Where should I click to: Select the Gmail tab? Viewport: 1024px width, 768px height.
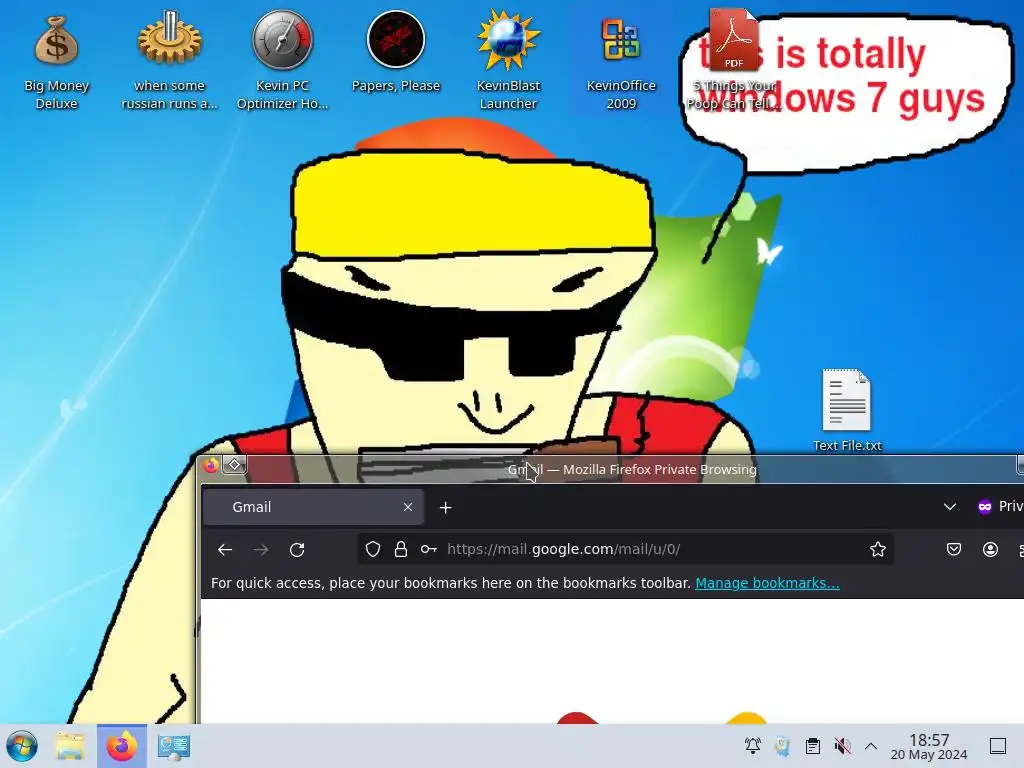tap(313, 507)
